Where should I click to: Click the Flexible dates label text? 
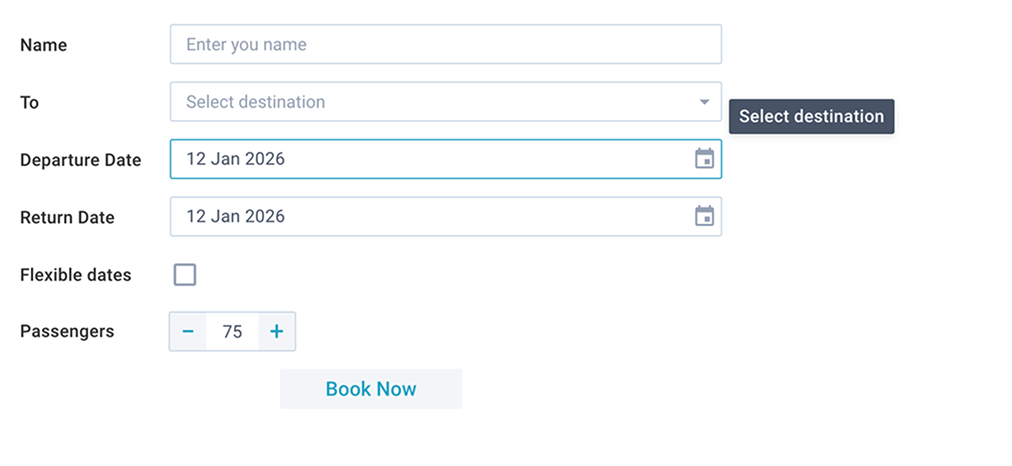pos(76,275)
